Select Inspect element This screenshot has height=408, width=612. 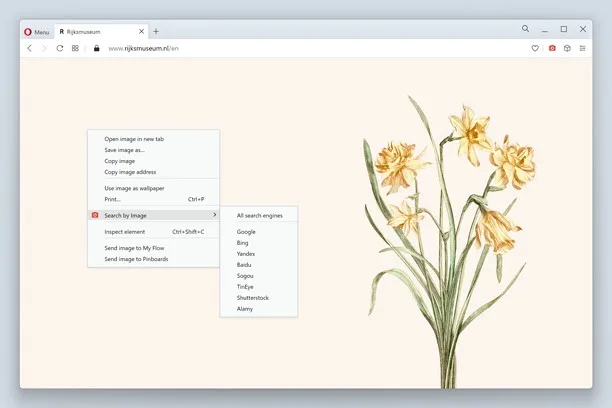(153, 232)
